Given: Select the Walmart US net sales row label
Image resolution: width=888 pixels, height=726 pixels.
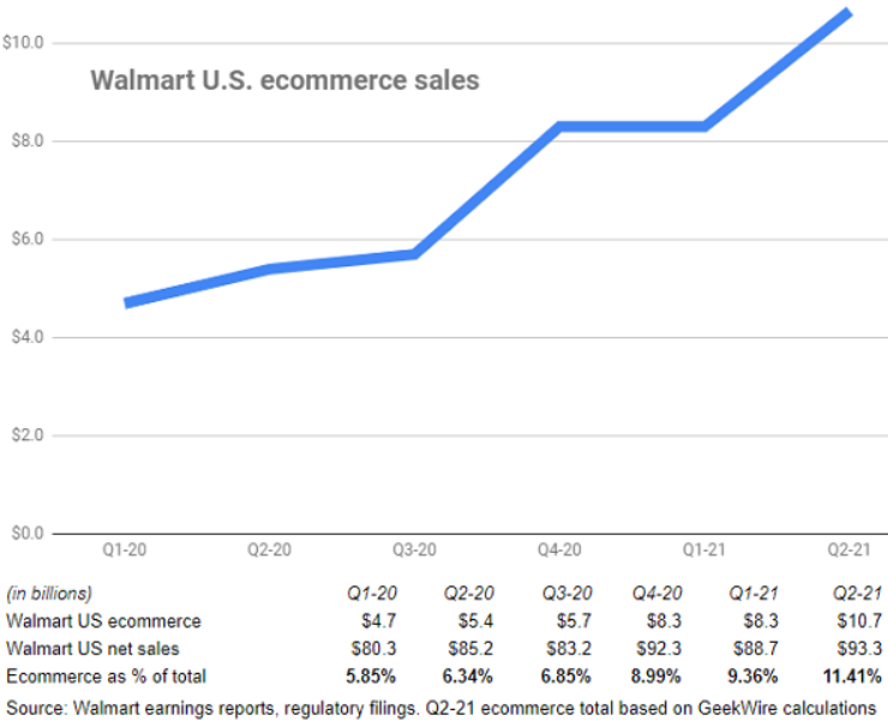Looking at the screenshot, I should click(x=99, y=648).
